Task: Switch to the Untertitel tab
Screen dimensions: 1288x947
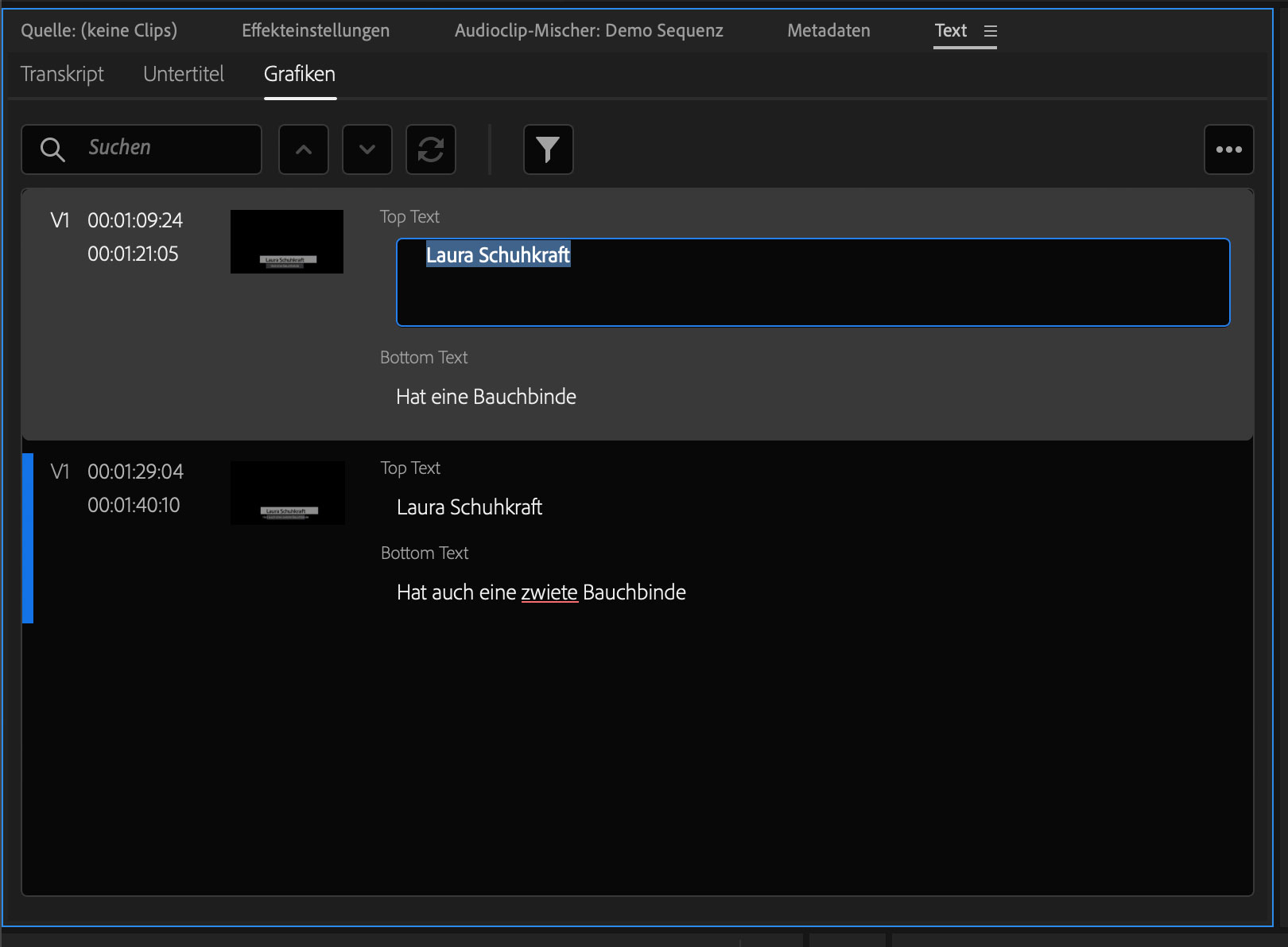Action: [x=184, y=74]
